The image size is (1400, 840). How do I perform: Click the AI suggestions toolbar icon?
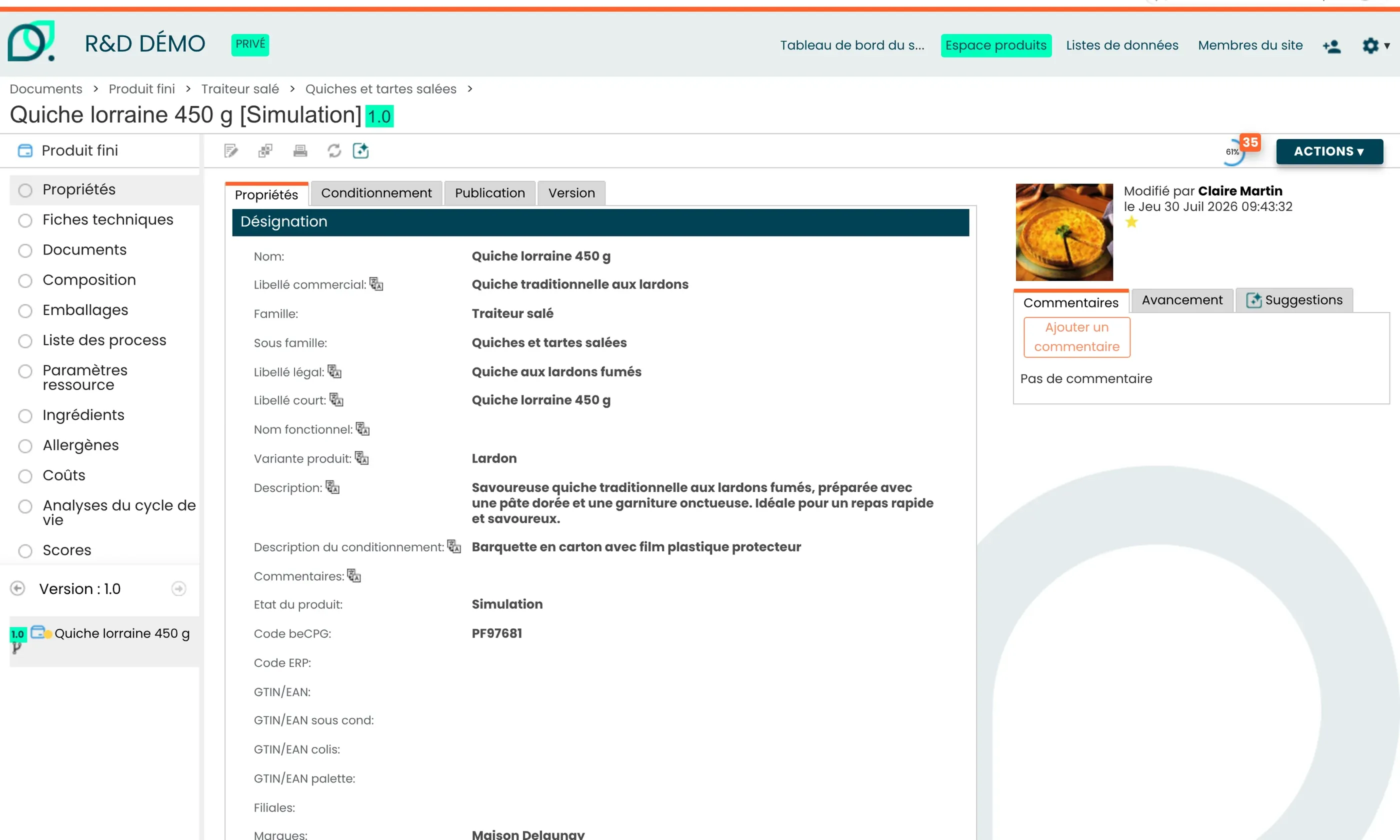[361, 151]
